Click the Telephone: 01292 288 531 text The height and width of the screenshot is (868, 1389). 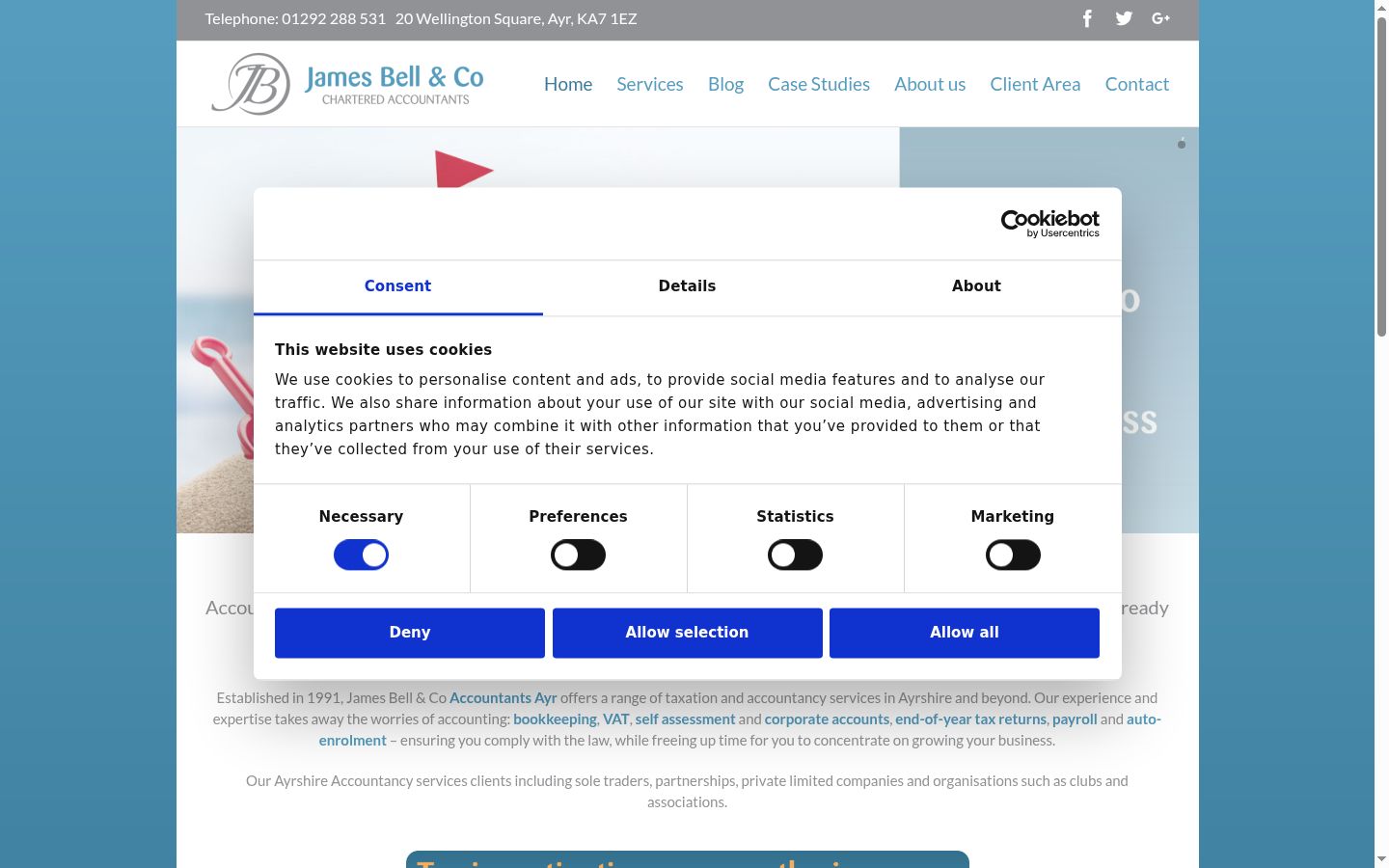click(x=295, y=18)
